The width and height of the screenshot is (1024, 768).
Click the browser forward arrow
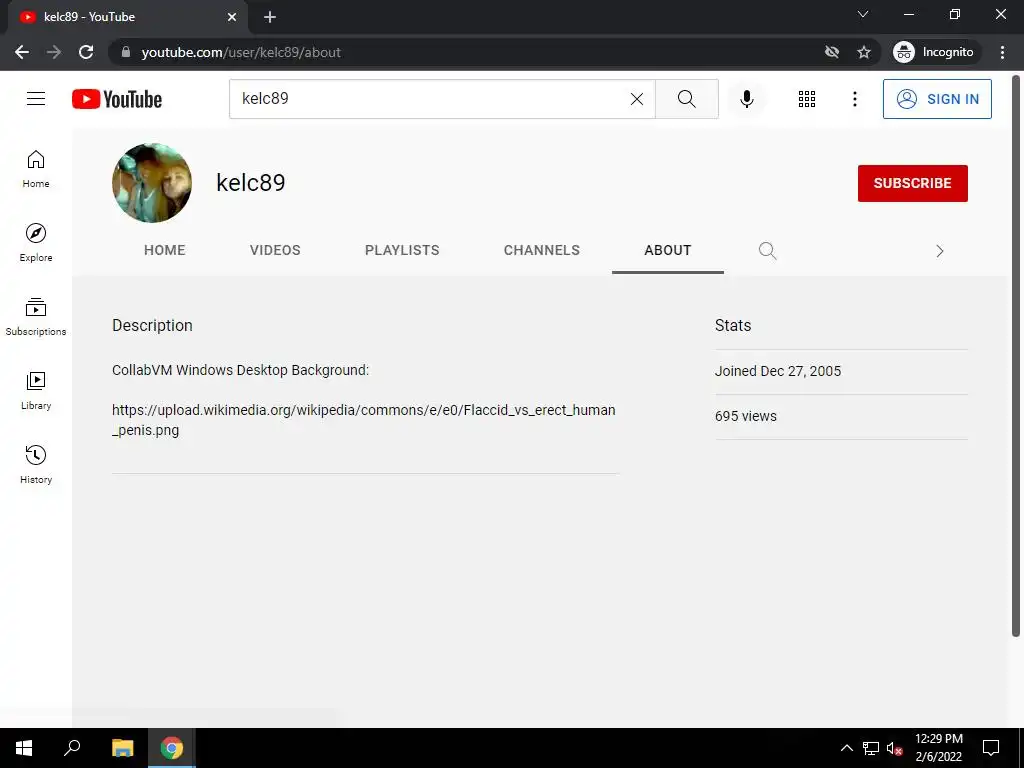click(54, 52)
